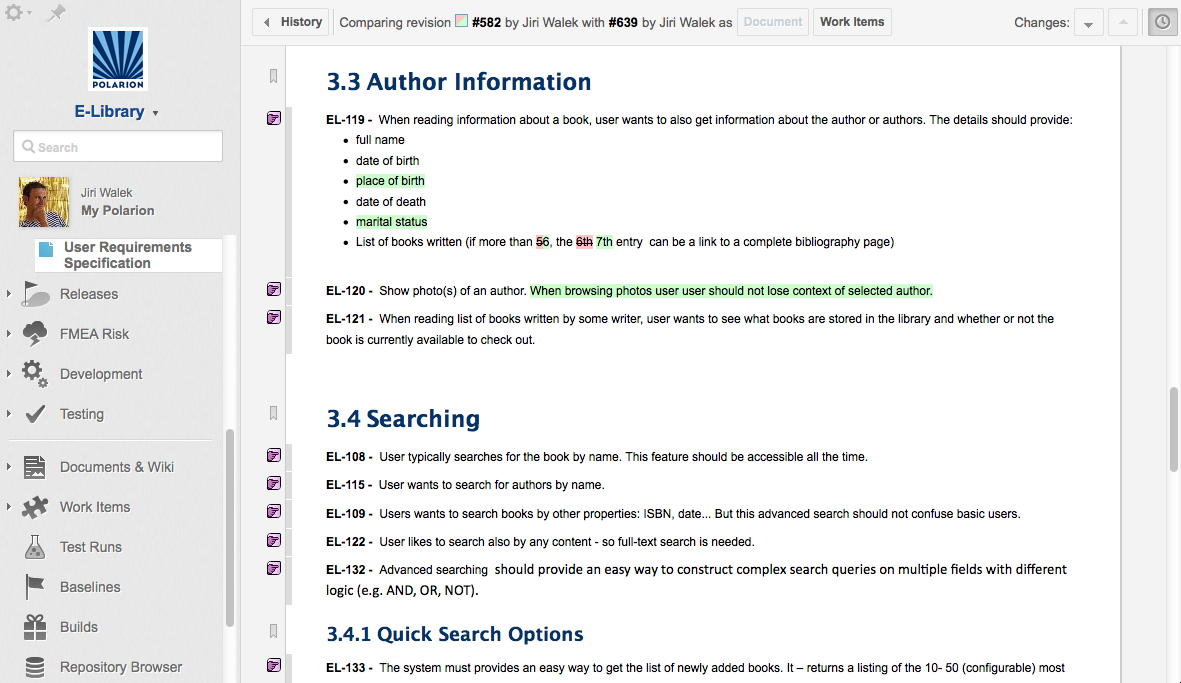Click the History button
The image size is (1181, 683).
291,21
